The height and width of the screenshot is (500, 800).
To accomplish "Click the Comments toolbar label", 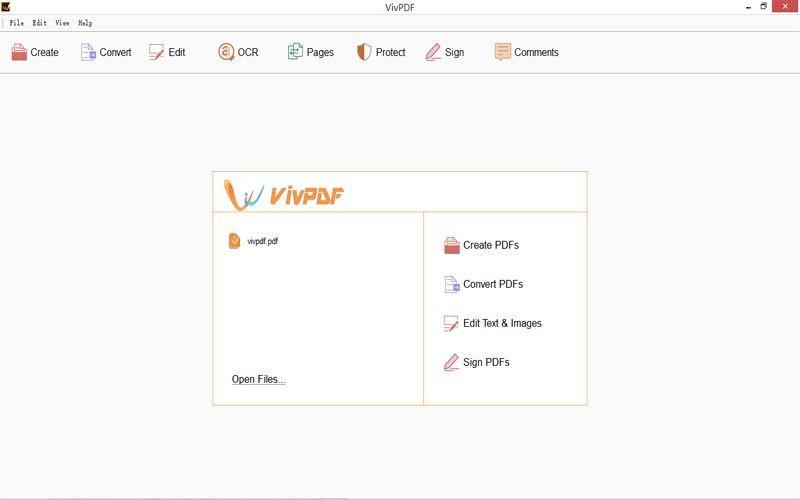I will (x=536, y=52).
